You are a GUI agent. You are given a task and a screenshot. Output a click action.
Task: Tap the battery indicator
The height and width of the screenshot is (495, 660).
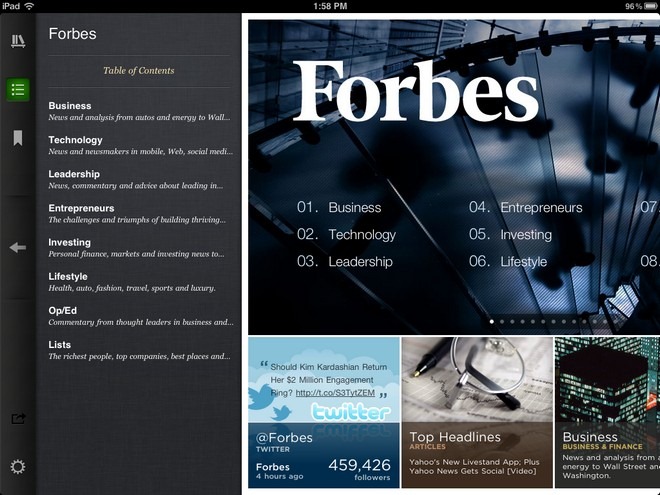point(651,6)
